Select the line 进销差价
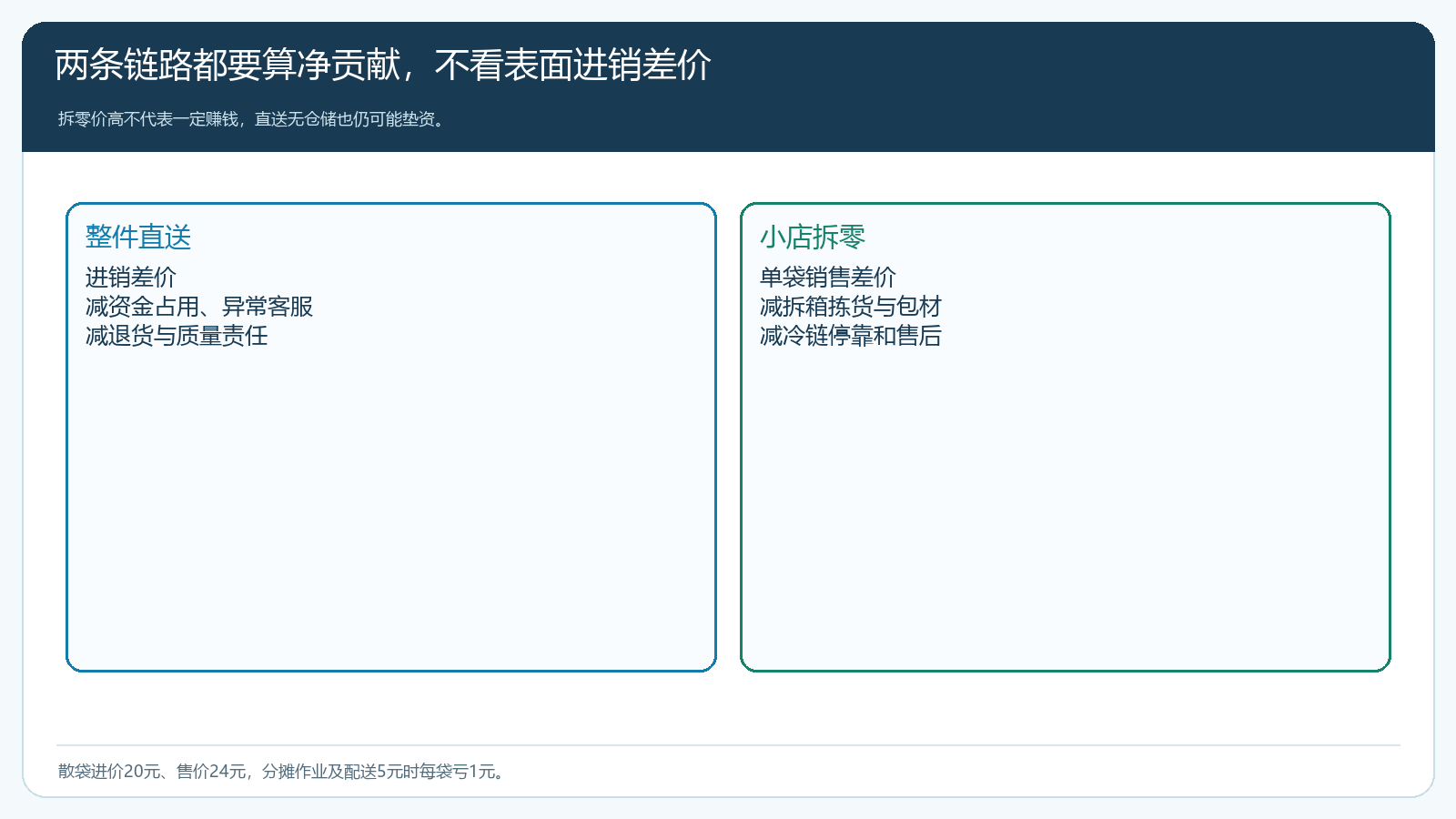The width and height of the screenshot is (1456, 819). [131, 277]
